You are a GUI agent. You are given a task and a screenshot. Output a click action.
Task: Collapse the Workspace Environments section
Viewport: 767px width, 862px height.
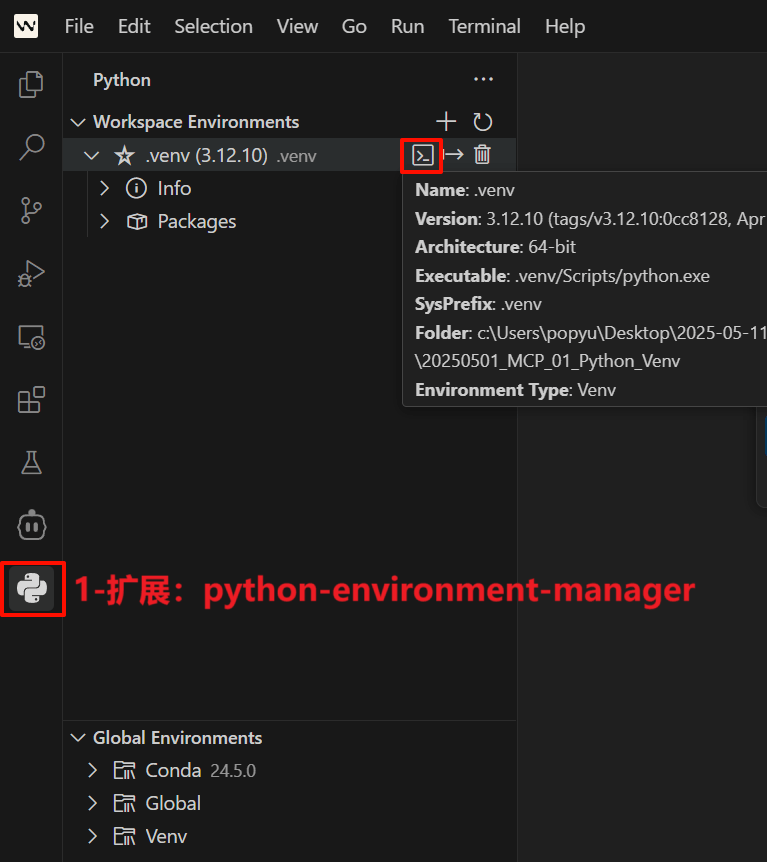point(79,122)
